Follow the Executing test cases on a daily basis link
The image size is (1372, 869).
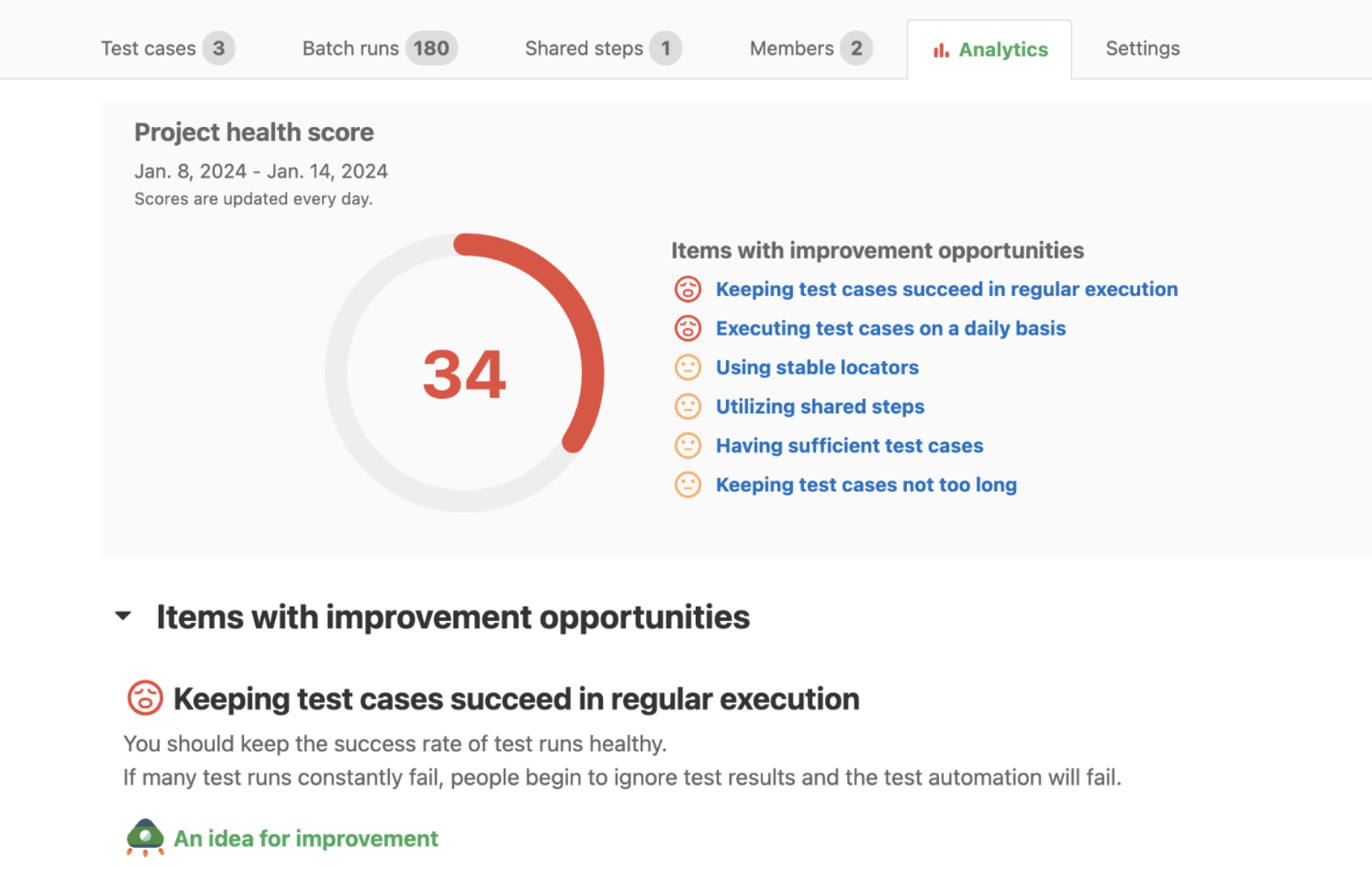890,329
